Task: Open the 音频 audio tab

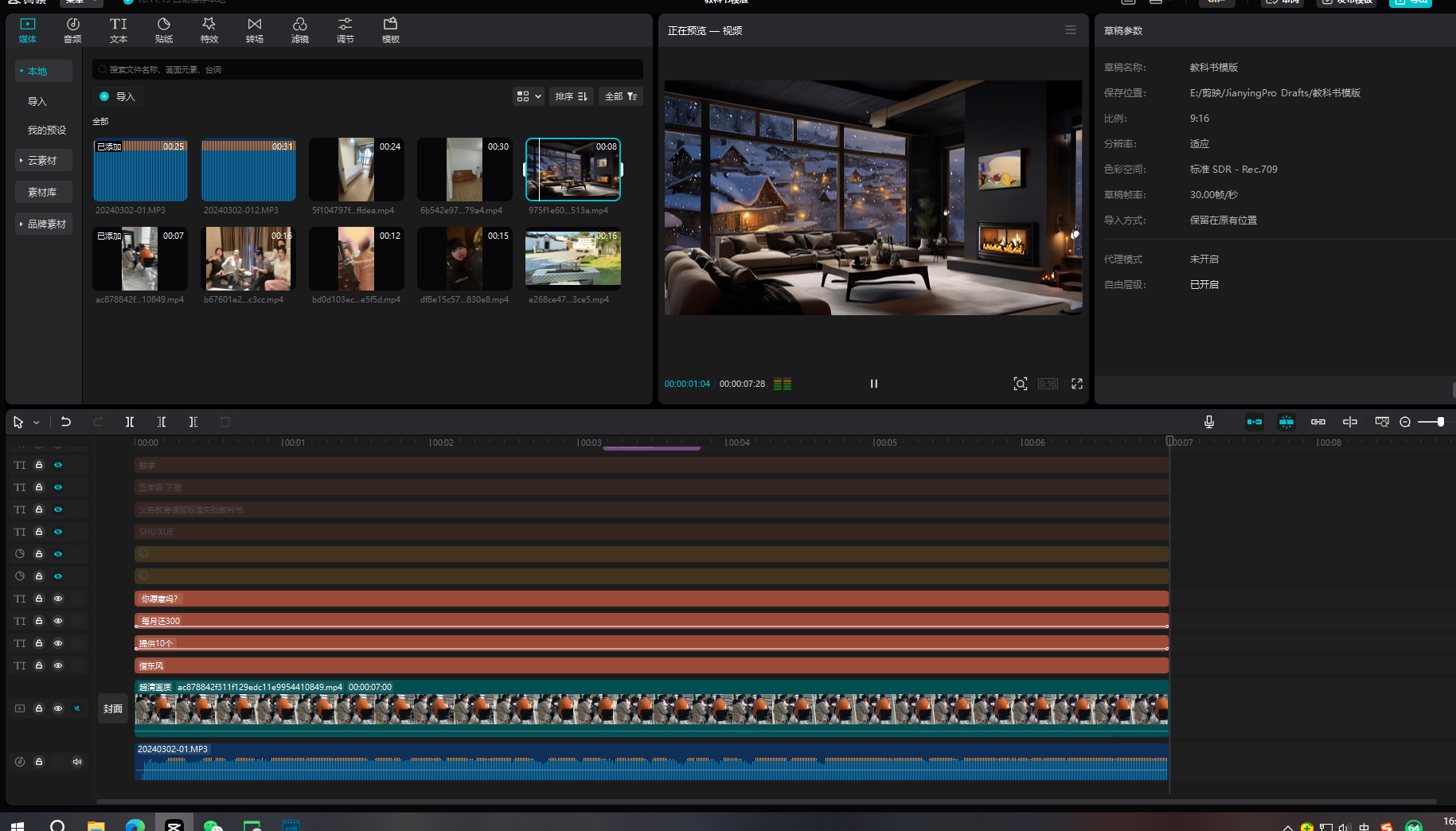Action: tap(72, 30)
